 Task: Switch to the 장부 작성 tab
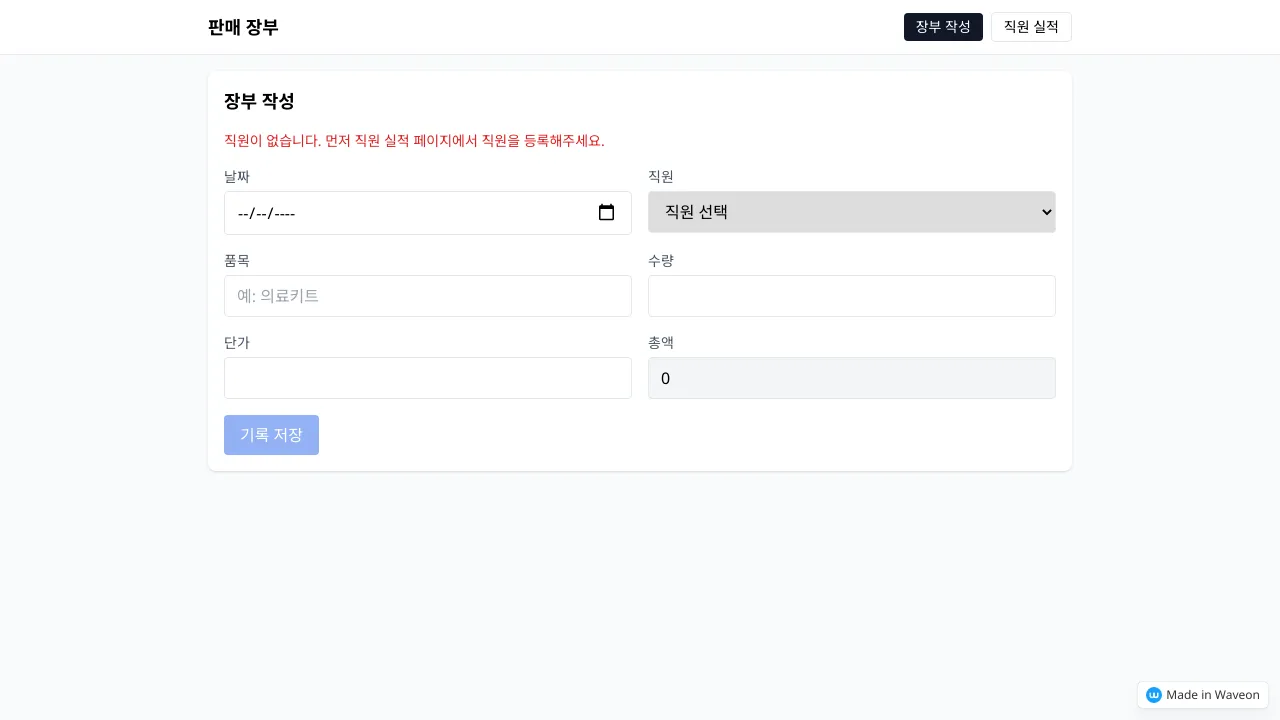[943, 27]
